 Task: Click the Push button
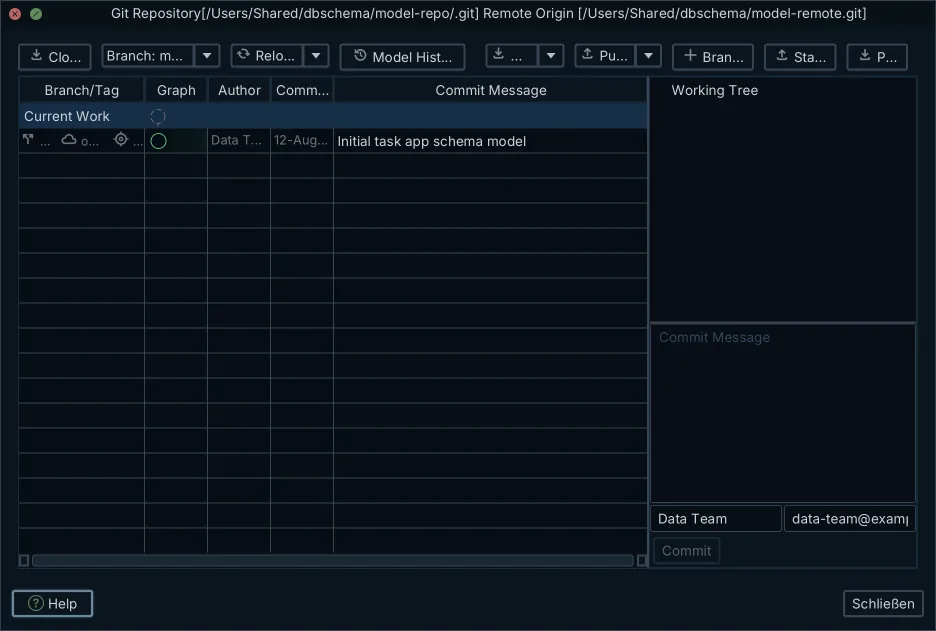point(605,56)
